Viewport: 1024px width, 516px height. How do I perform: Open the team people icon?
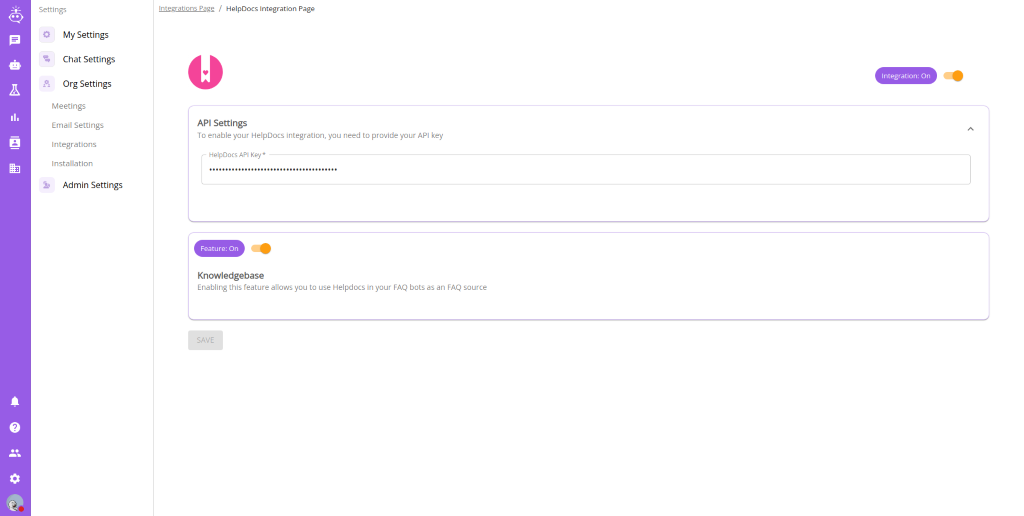15,453
